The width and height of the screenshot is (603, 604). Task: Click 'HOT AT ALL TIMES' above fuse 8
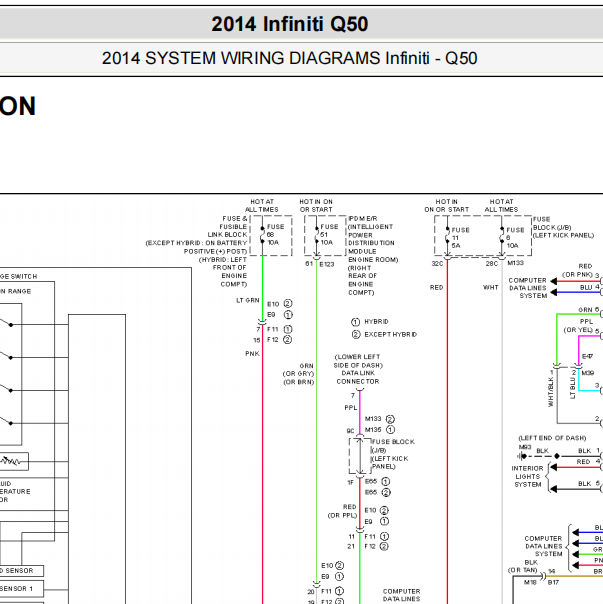coord(501,206)
